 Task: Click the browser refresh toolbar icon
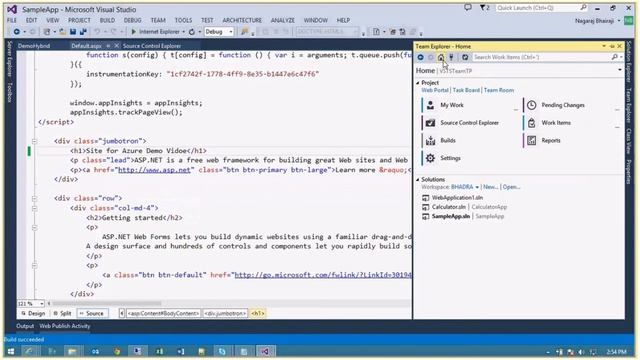point(192,31)
